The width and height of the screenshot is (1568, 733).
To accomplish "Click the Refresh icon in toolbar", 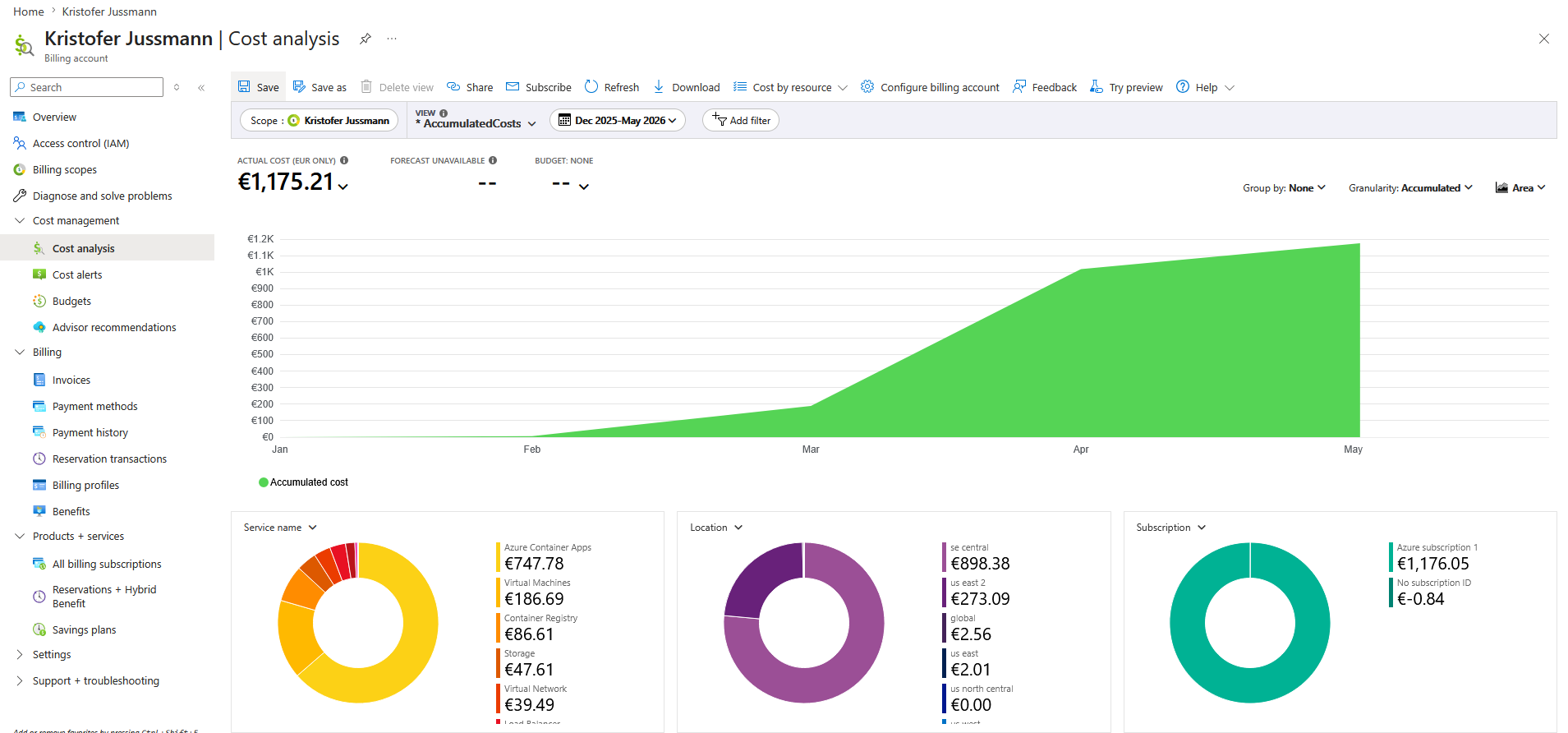I will (591, 86).
